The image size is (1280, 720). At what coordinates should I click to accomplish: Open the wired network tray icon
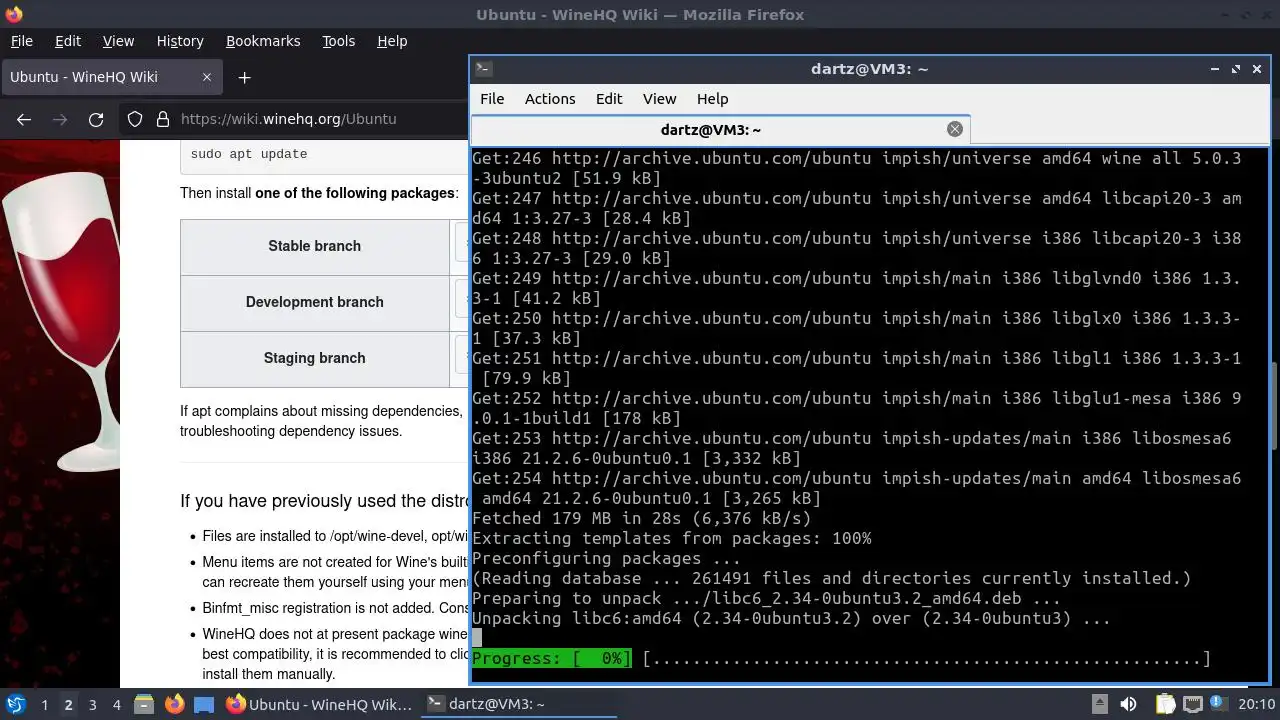click(1193, 704)
